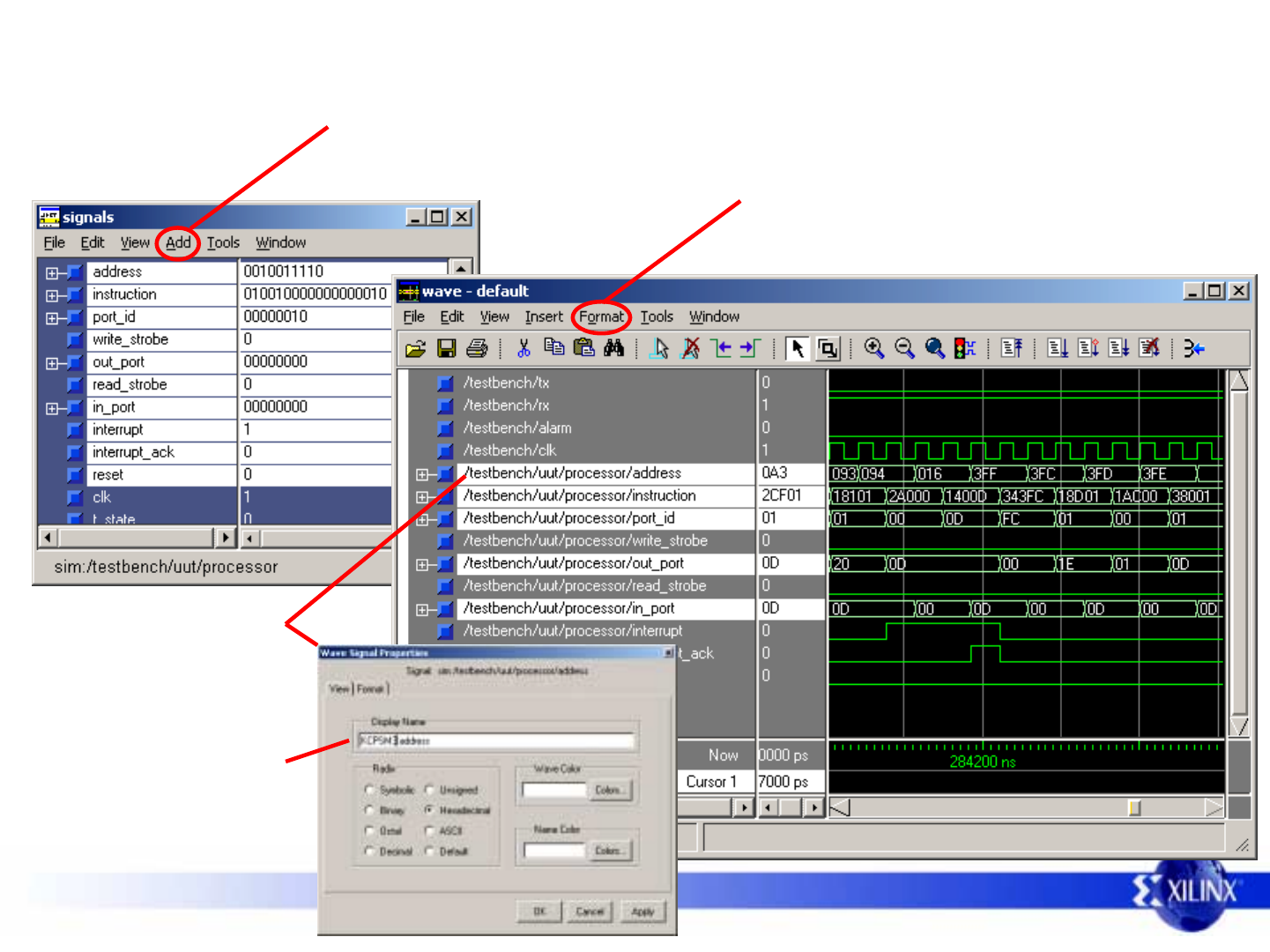This screenshot has height=952, width=1270.
Task: Click the Save floppy disk icon
Action: pos(447,349)
